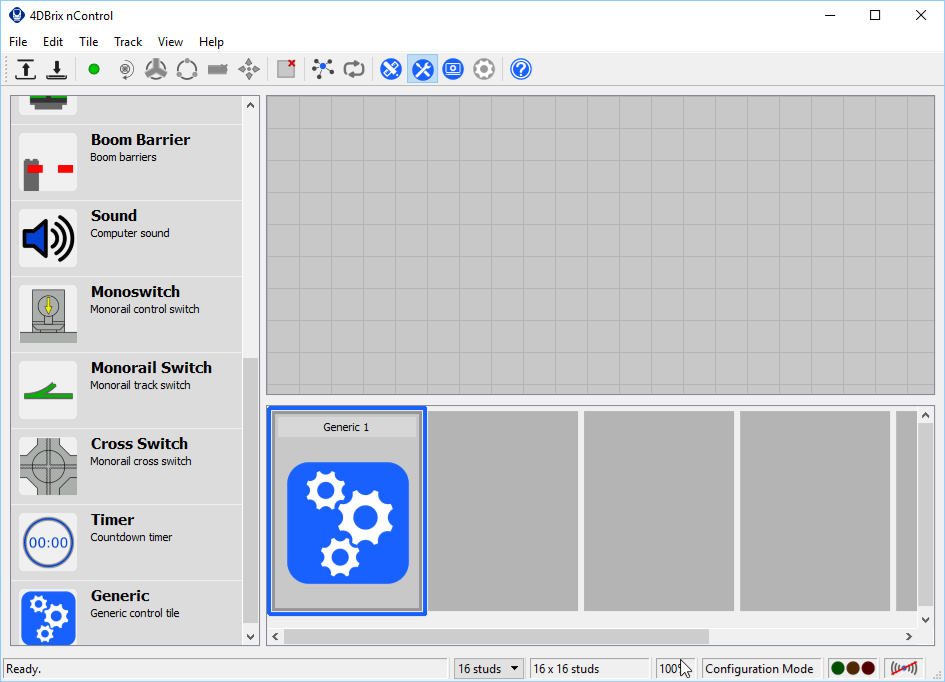The height and width of the screenshot is (682, 945).
Task: Click the delete tile icon with red X
Action: (x=286, y=69)
